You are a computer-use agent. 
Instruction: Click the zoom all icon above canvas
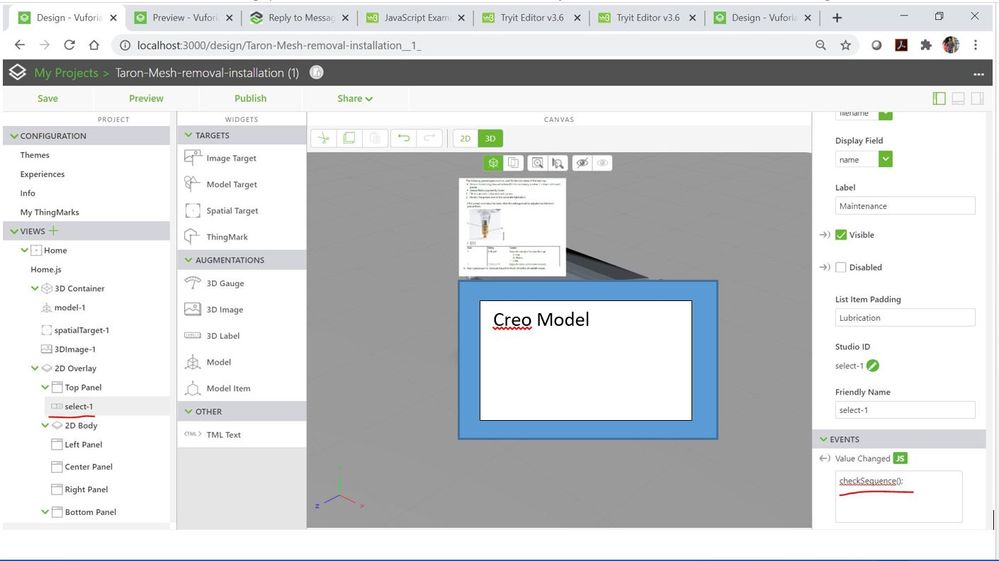tap(537, 163)
